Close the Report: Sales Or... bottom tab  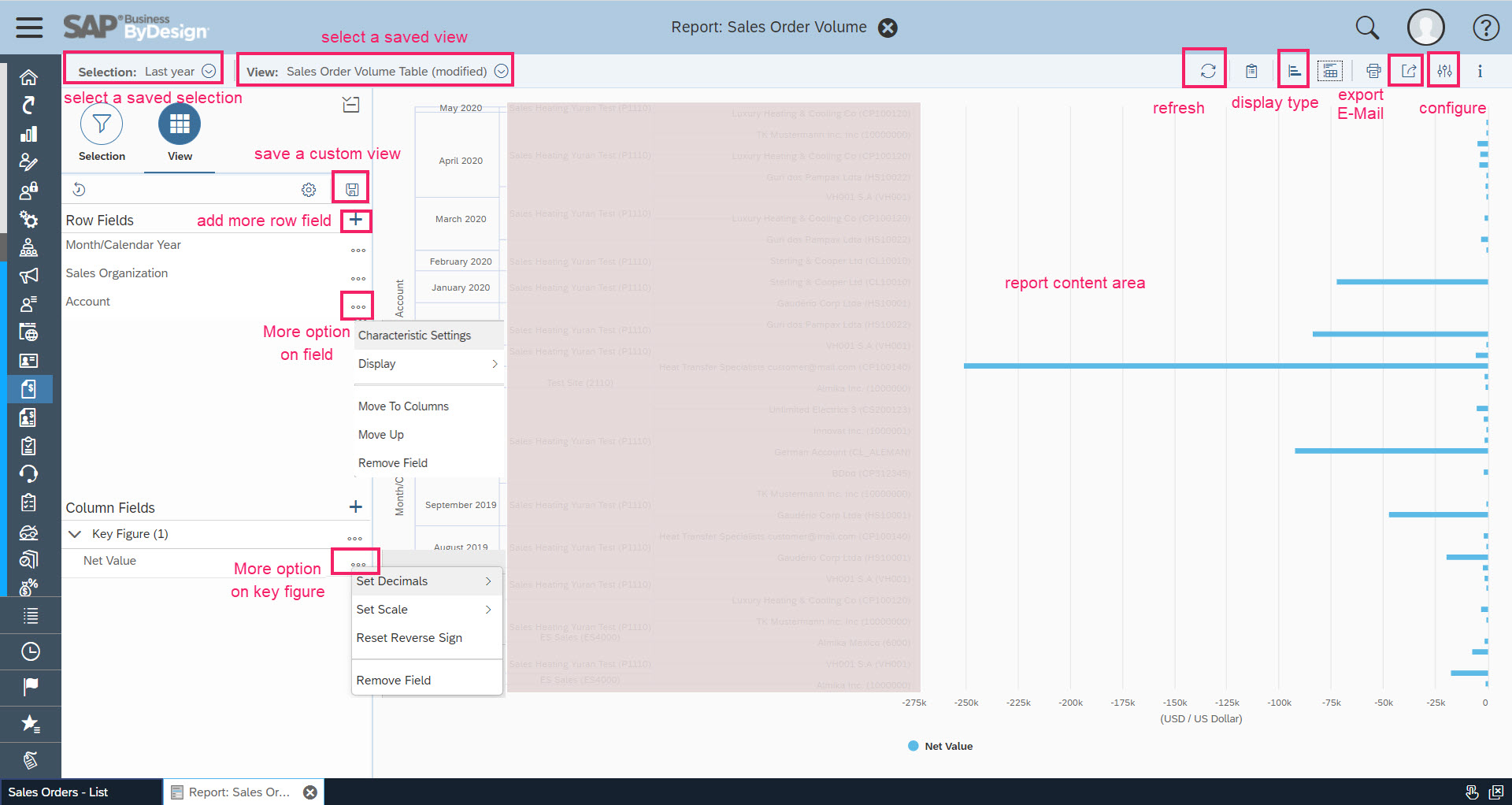[x=310, y=792]
